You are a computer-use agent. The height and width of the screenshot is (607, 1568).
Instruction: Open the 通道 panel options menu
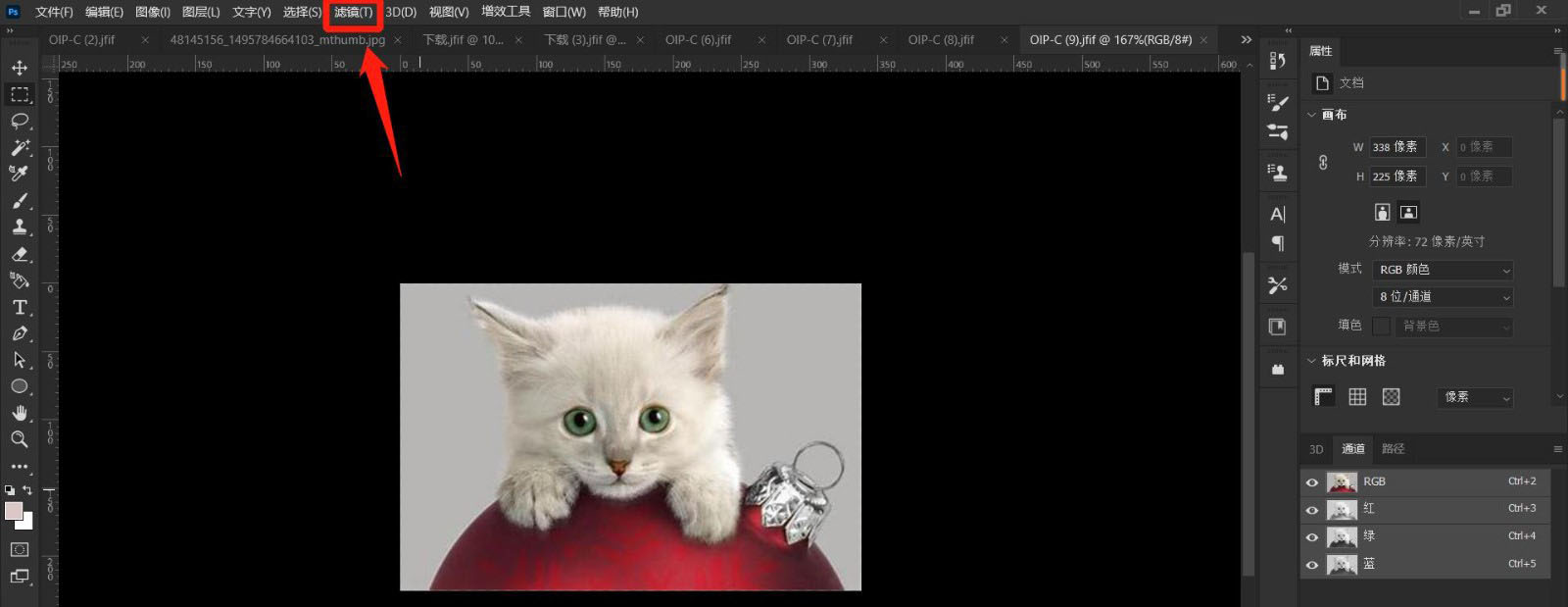[x=1557, y=449]
